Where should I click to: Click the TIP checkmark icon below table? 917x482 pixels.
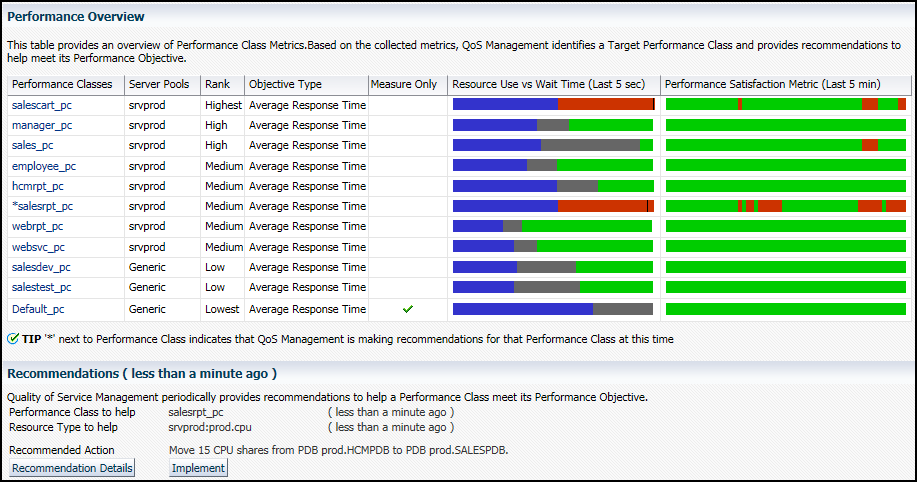point(13,339)
